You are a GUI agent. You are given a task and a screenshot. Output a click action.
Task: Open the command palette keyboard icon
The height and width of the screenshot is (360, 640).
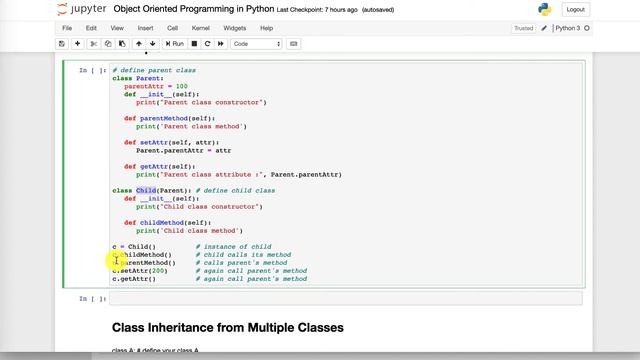[x=293, y=44]
